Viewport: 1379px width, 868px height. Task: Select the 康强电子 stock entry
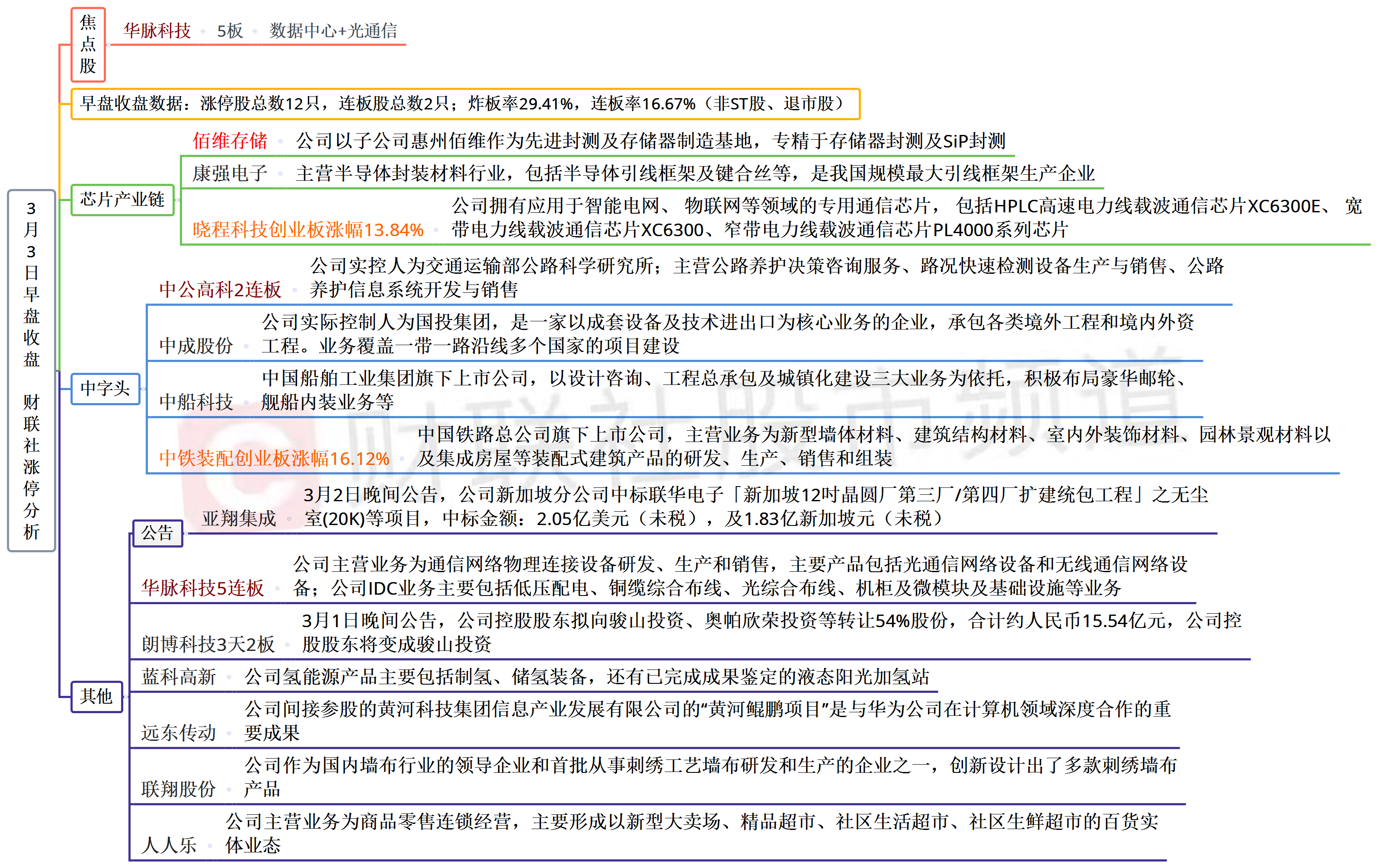click(x=230, y=173)
